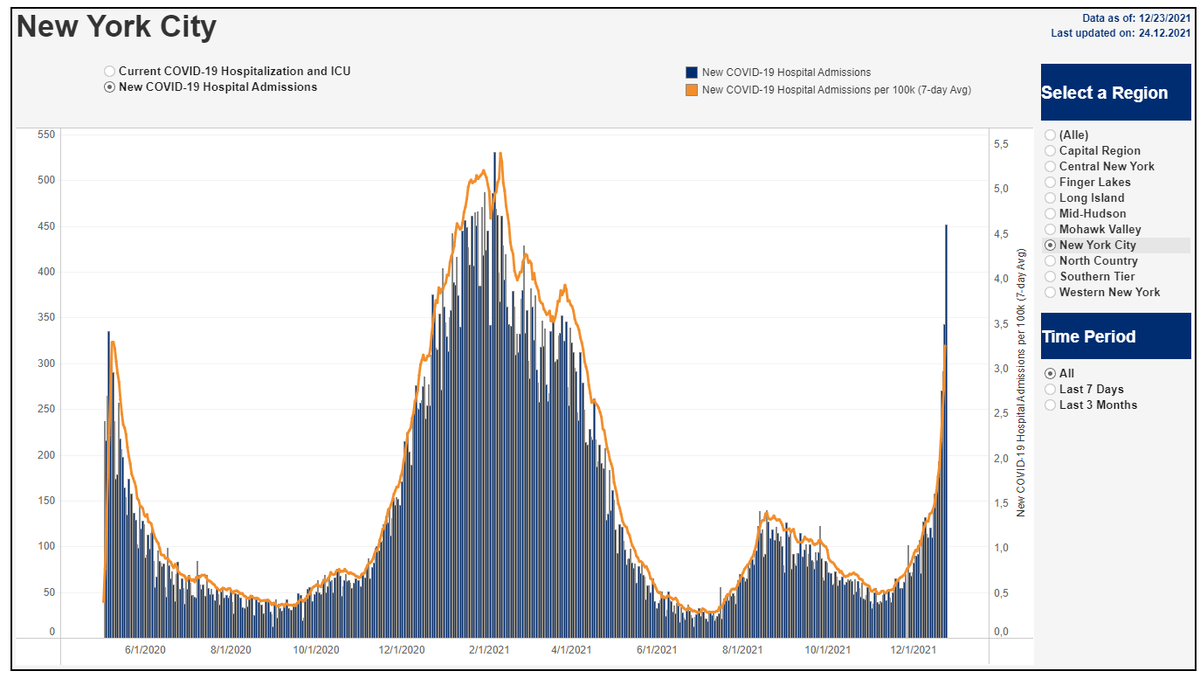
Task: Select New COVID-19 Hospital Admissions radio button
Action: [110, 87]
